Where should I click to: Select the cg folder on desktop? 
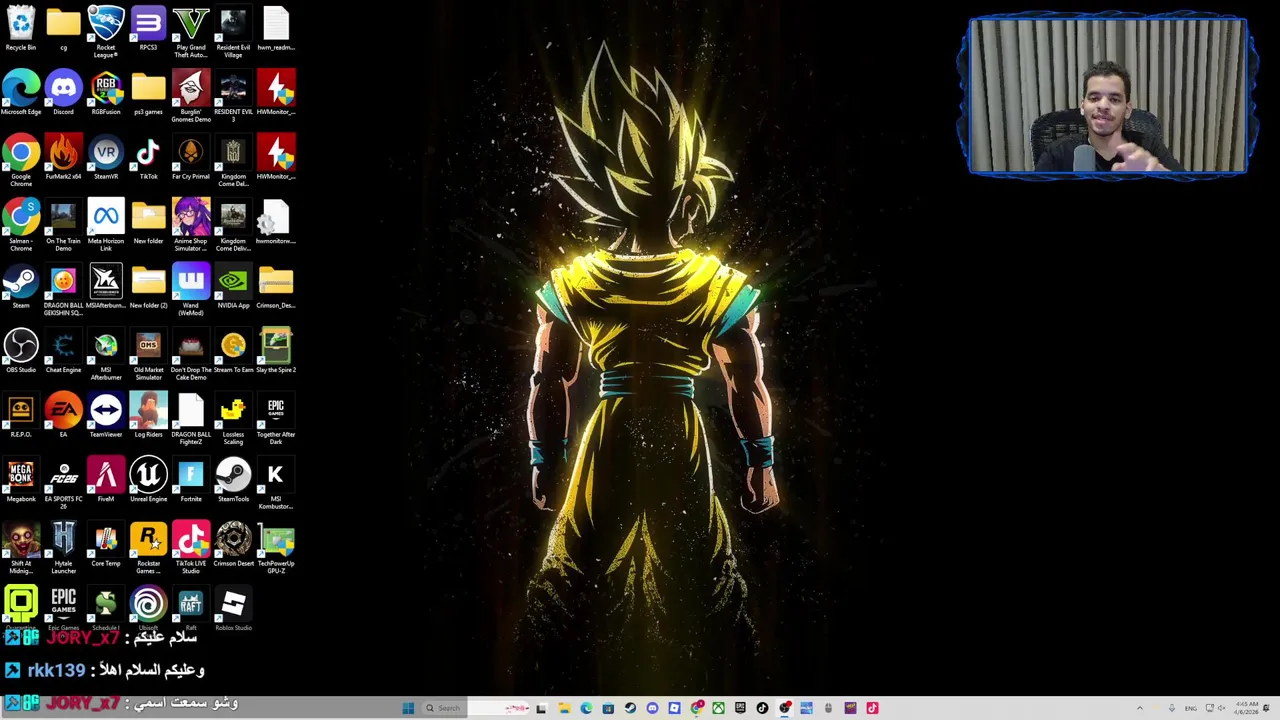click(63, 29)
